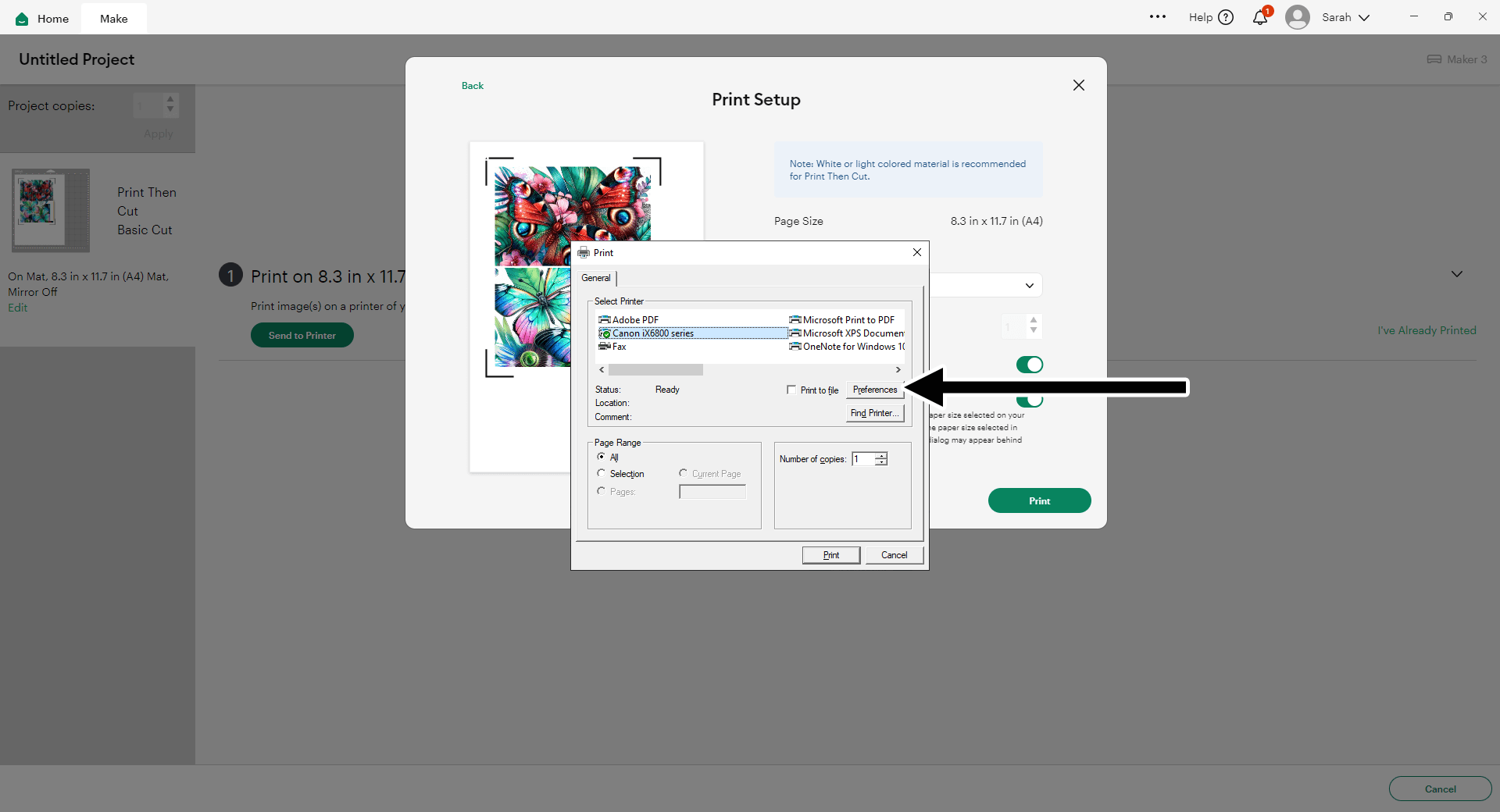Select the Microsoft XPS Document printer
This screenshot has width=1500, height=812.
coord(847,333)
